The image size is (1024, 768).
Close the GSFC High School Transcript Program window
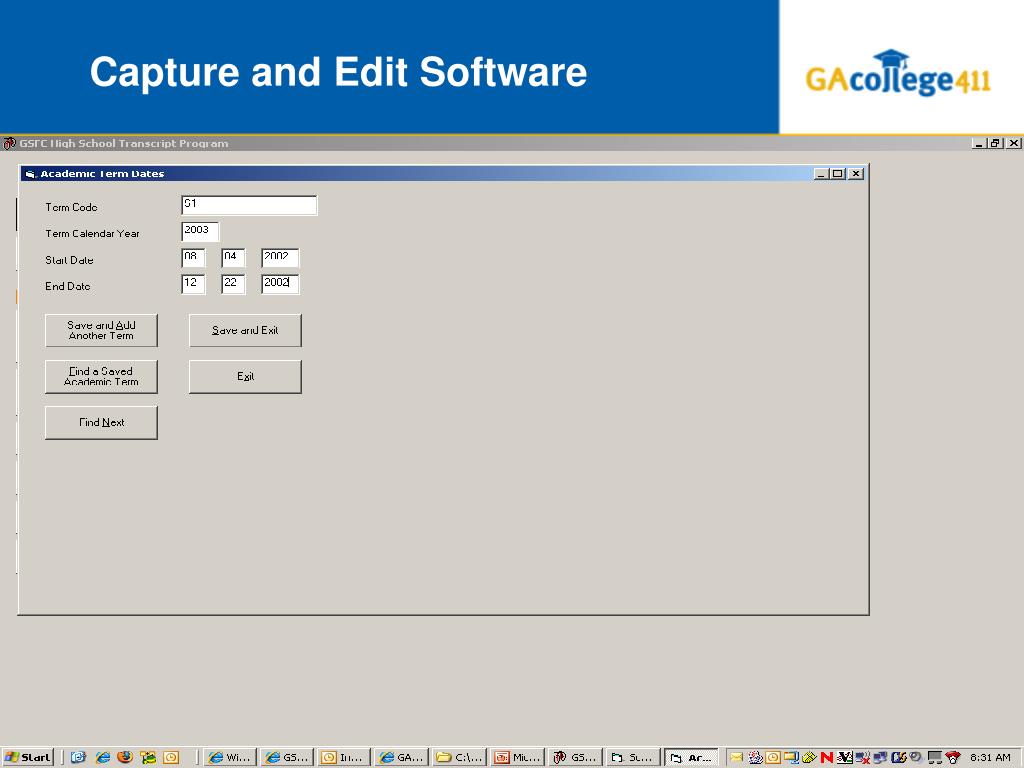(1013, 143)
